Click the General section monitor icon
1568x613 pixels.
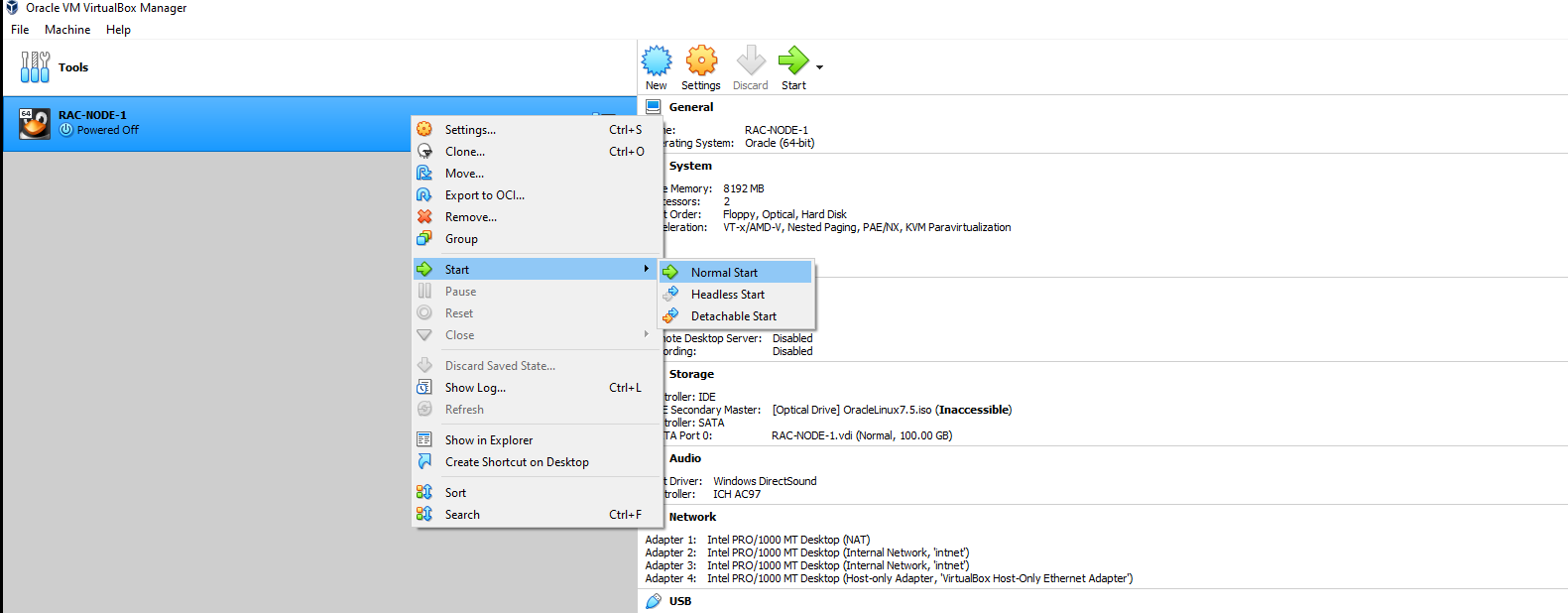point(654,106)
